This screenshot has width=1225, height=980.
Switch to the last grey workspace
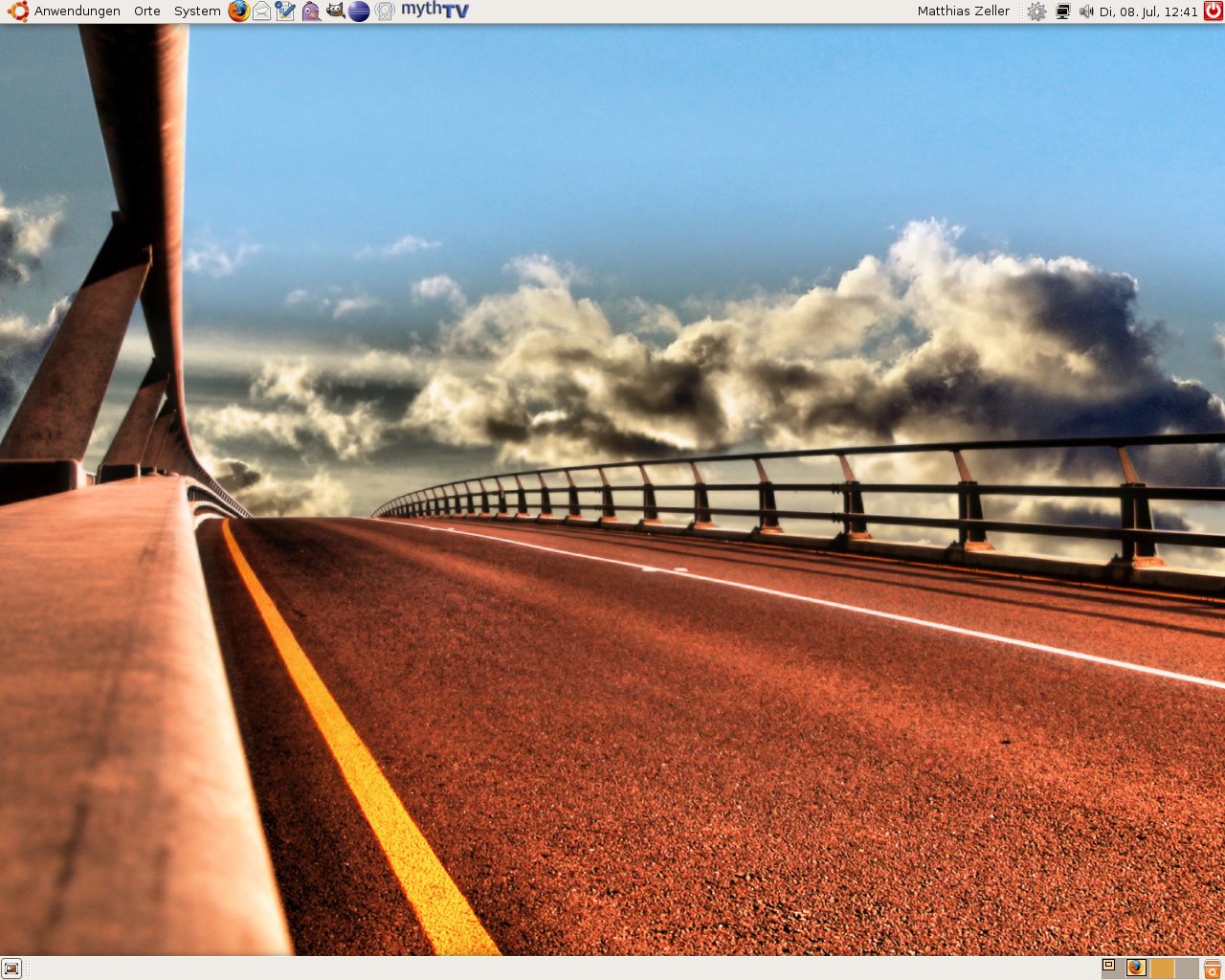point(1187,968)
